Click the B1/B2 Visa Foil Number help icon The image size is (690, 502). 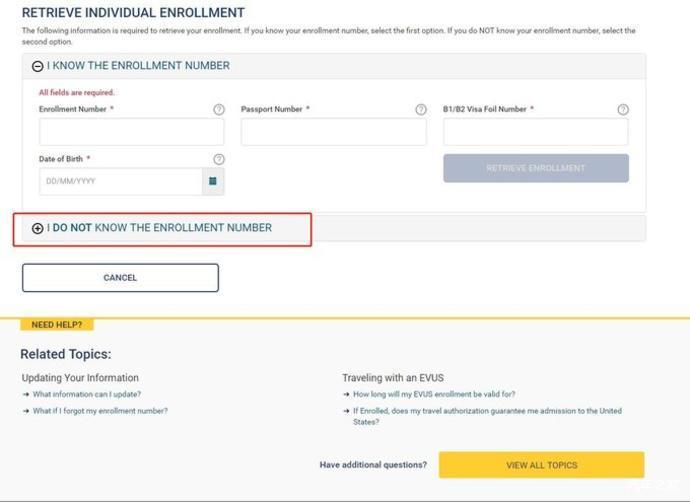[623, 109]
